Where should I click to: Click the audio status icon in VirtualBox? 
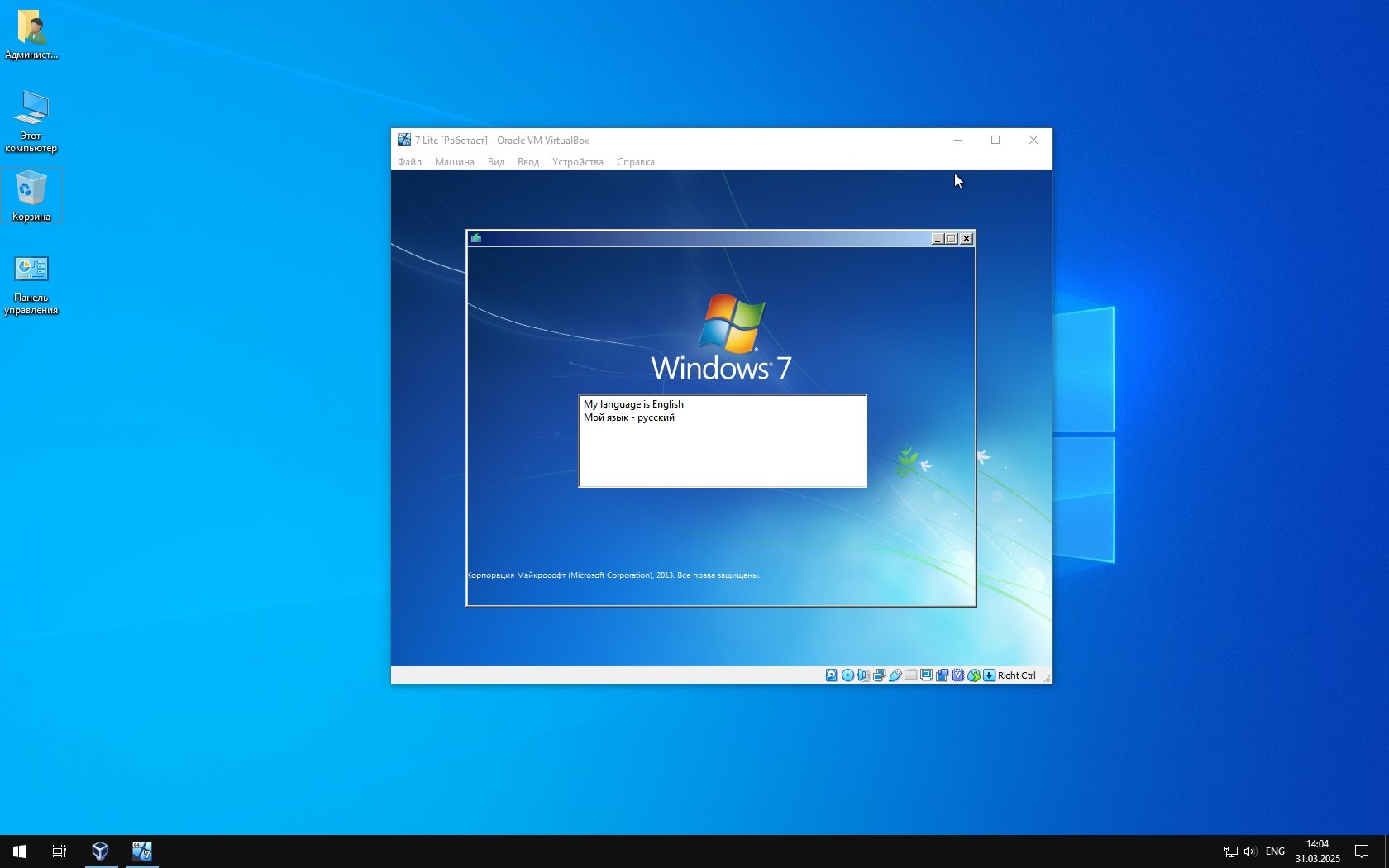(863, 675)
